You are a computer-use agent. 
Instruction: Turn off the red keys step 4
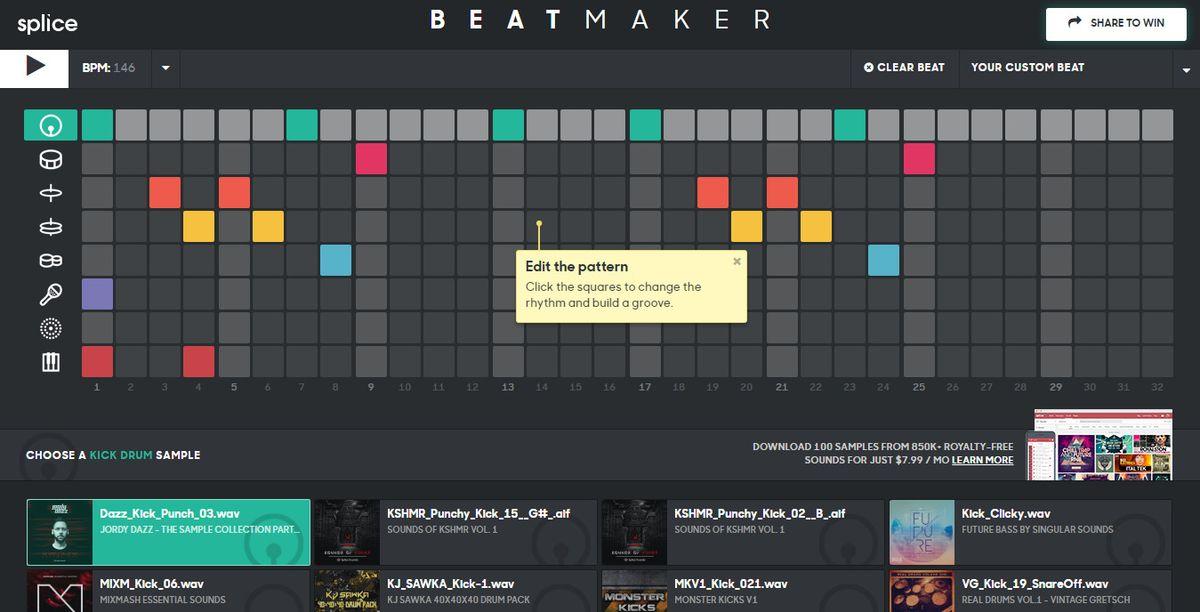pos(199,362)
